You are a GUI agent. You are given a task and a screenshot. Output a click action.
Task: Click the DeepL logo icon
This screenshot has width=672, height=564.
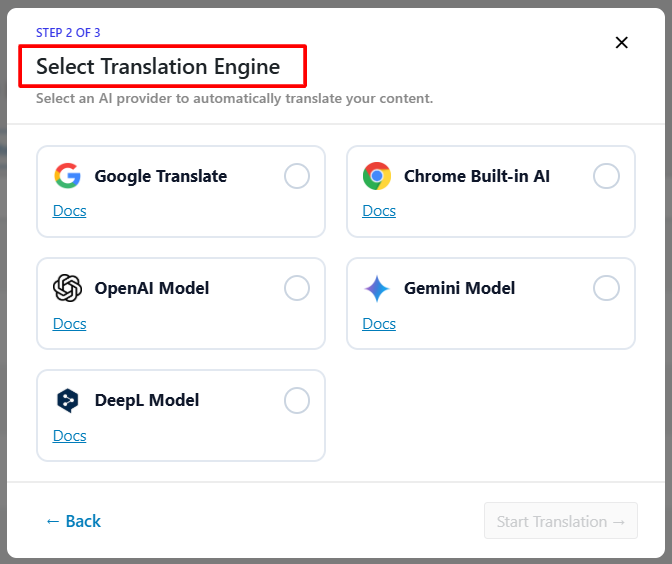[67, 400]
